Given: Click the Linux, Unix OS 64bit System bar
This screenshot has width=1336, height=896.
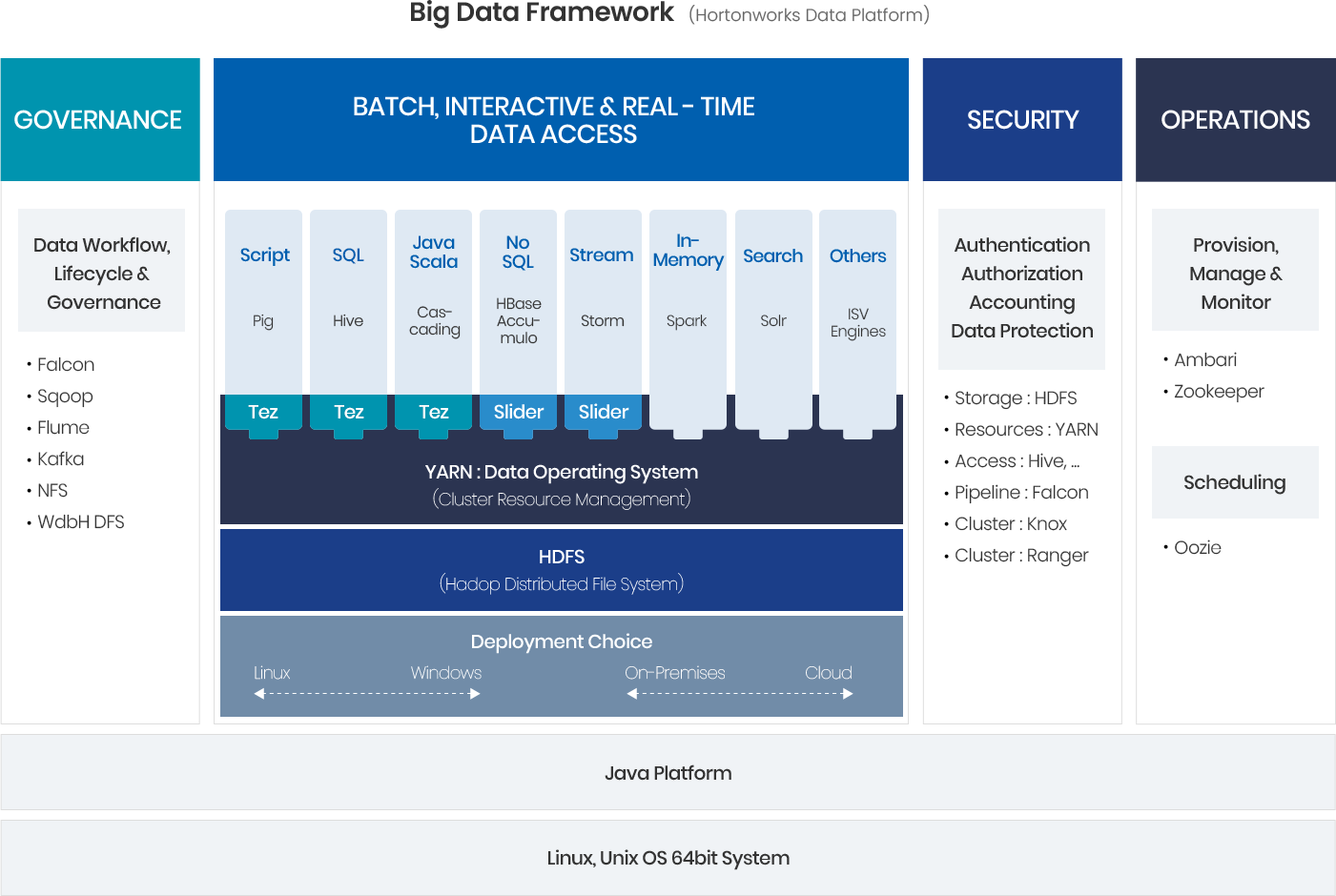Looking at the screenshot, I should [x=668, y=857].
